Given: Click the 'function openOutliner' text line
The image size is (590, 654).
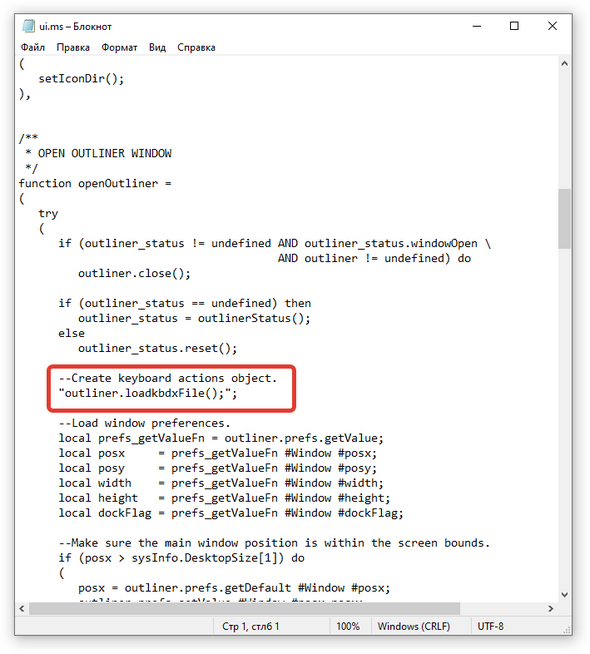Looking at the screenshot, I should click(95, 184).
